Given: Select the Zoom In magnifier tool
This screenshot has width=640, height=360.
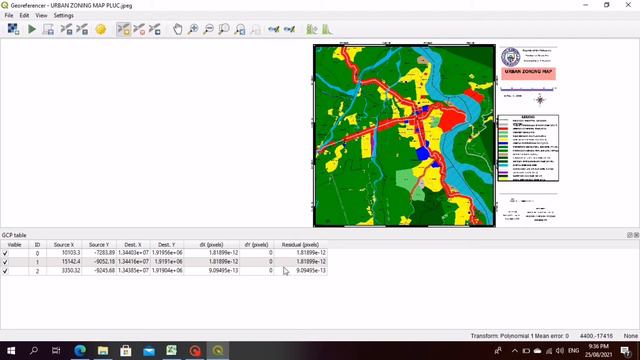Looking at the screenshot, I should [193, 29].
